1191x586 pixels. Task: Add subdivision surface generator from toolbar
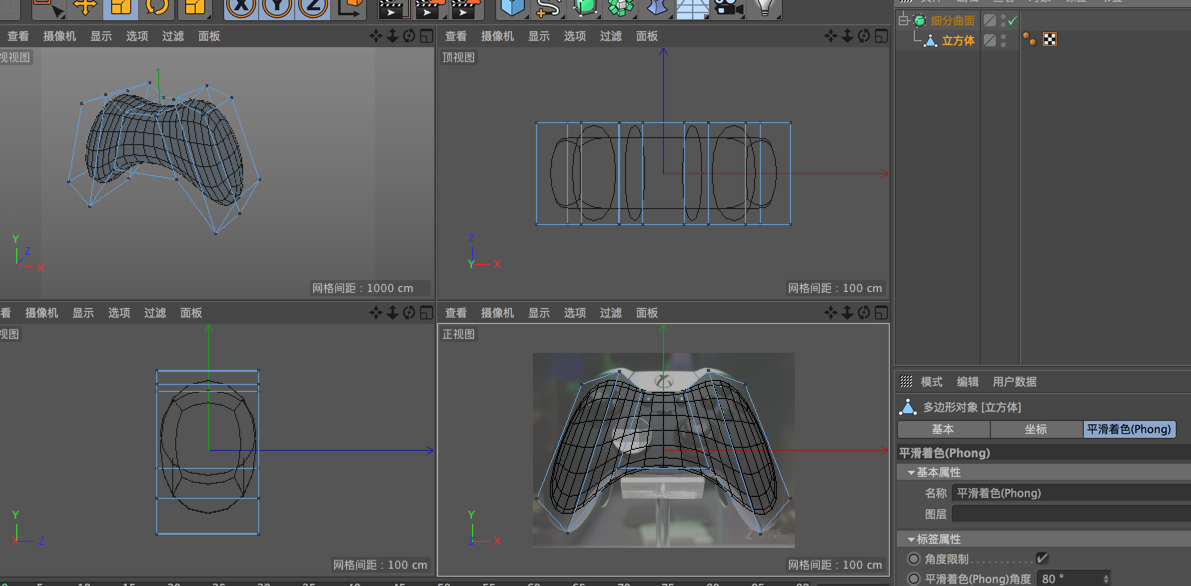[585, 7]
